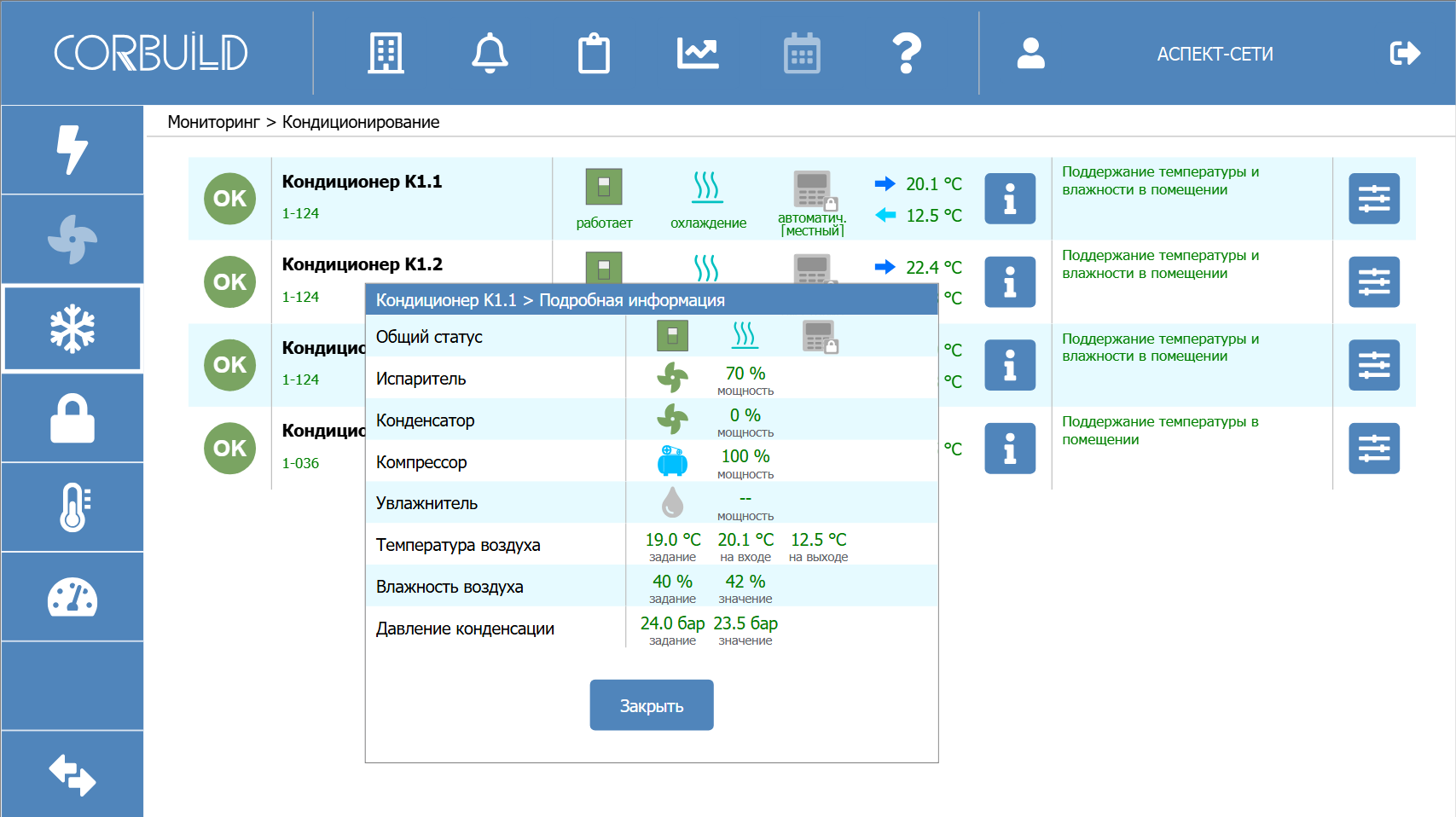Click the Увлажнитель droplet icon in dialog

[x=672, y=502]
